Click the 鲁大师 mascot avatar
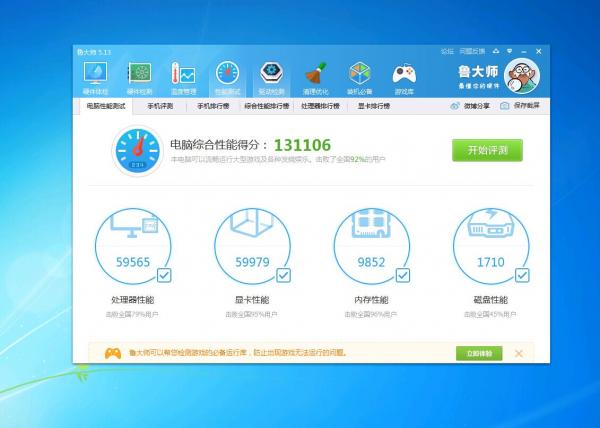 tap(522, 76)
